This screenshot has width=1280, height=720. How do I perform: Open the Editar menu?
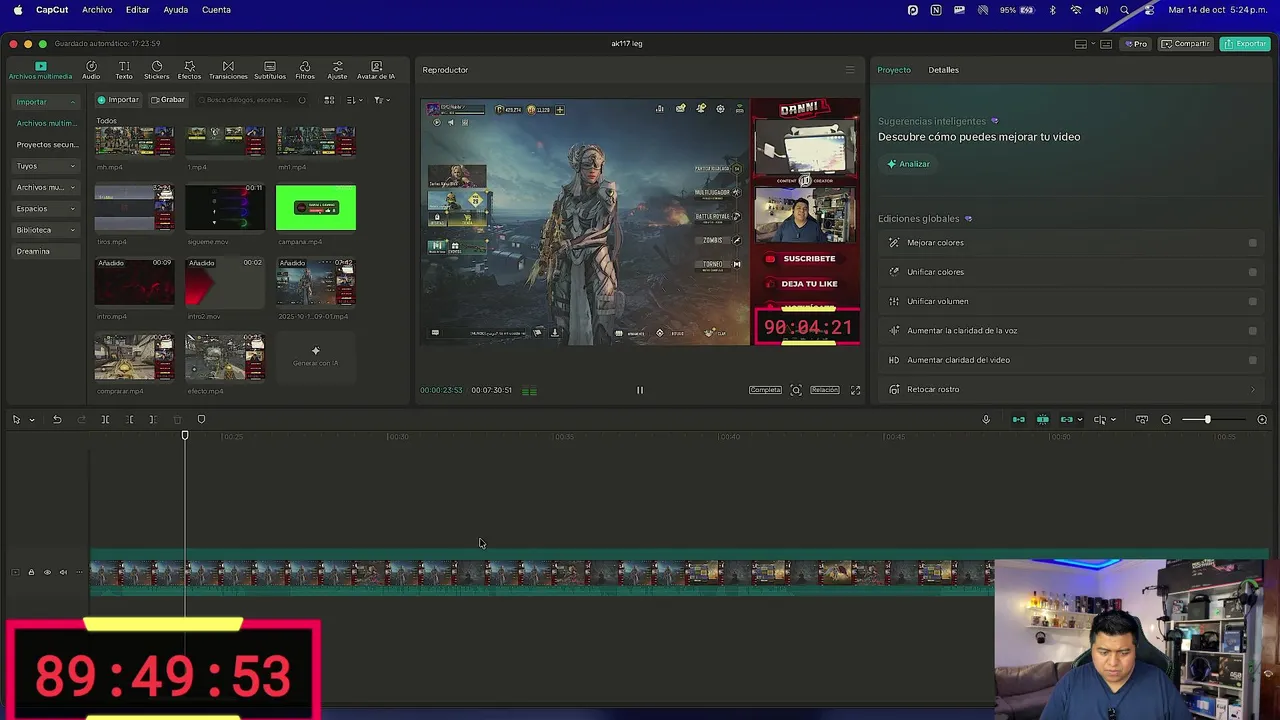[137, 10]
